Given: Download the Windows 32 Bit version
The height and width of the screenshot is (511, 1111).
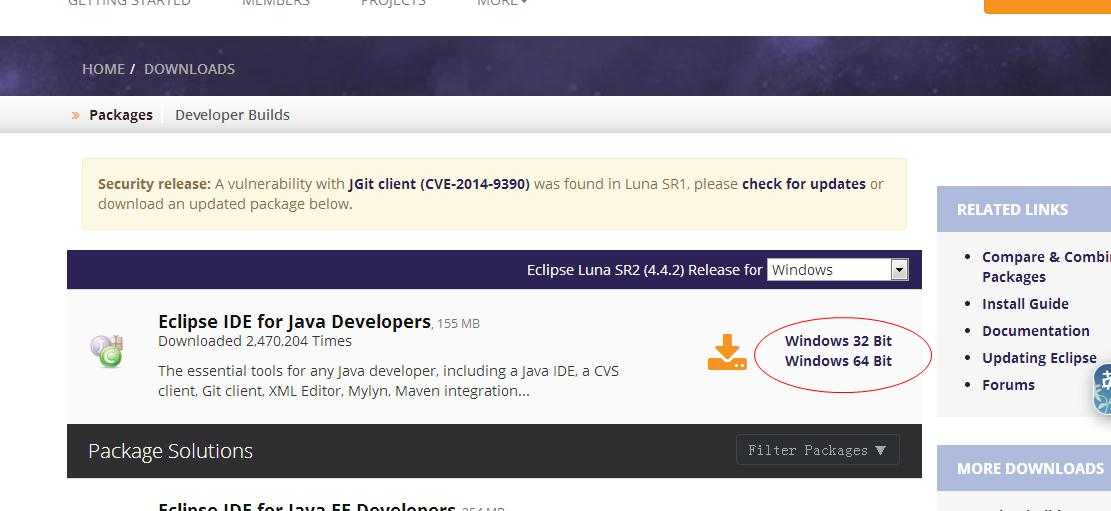Looking at the screenshot, I should (x=838, y=341).
